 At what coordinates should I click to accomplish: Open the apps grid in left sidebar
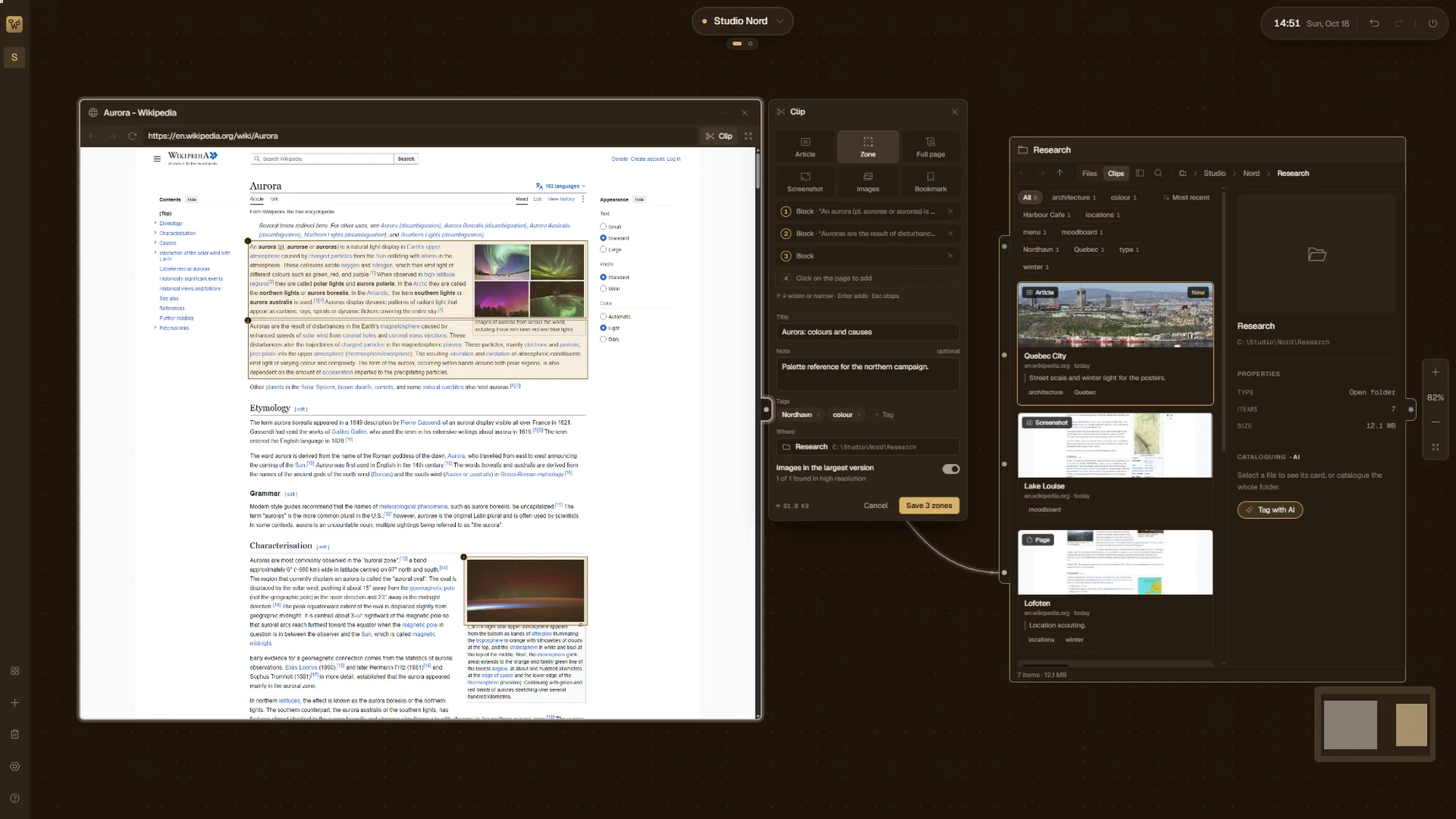tap(15, 671)
